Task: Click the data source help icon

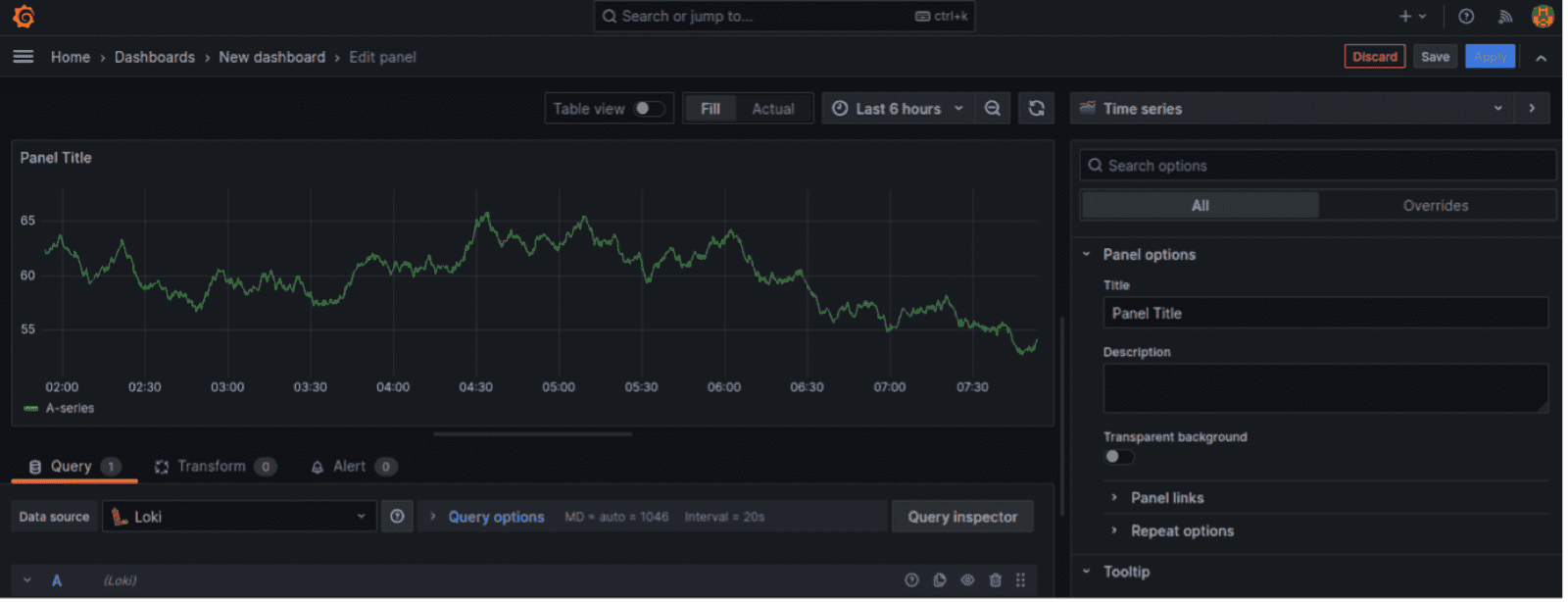Action: (397, 517)
